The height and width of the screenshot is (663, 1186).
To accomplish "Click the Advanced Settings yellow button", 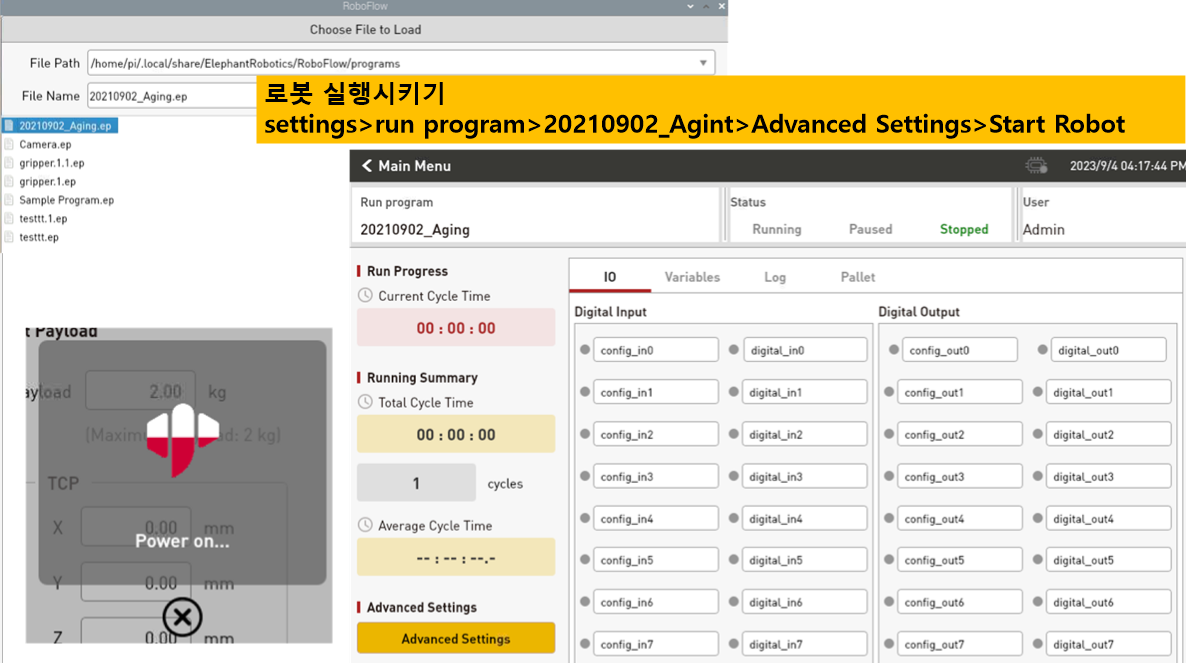I will point(456,638).
